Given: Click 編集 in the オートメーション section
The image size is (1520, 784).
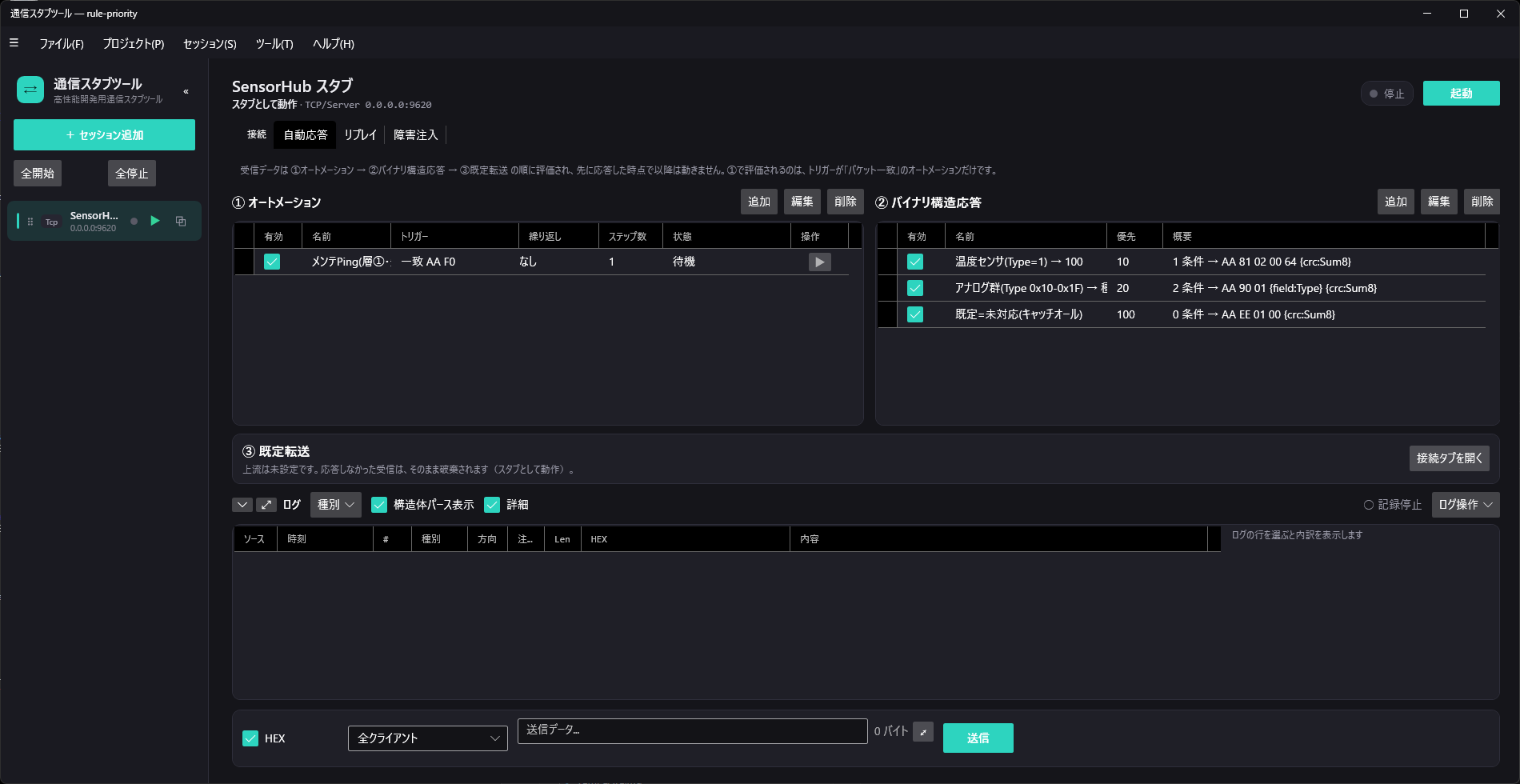Looking at the screenshot, I should [x=802, y=202].
